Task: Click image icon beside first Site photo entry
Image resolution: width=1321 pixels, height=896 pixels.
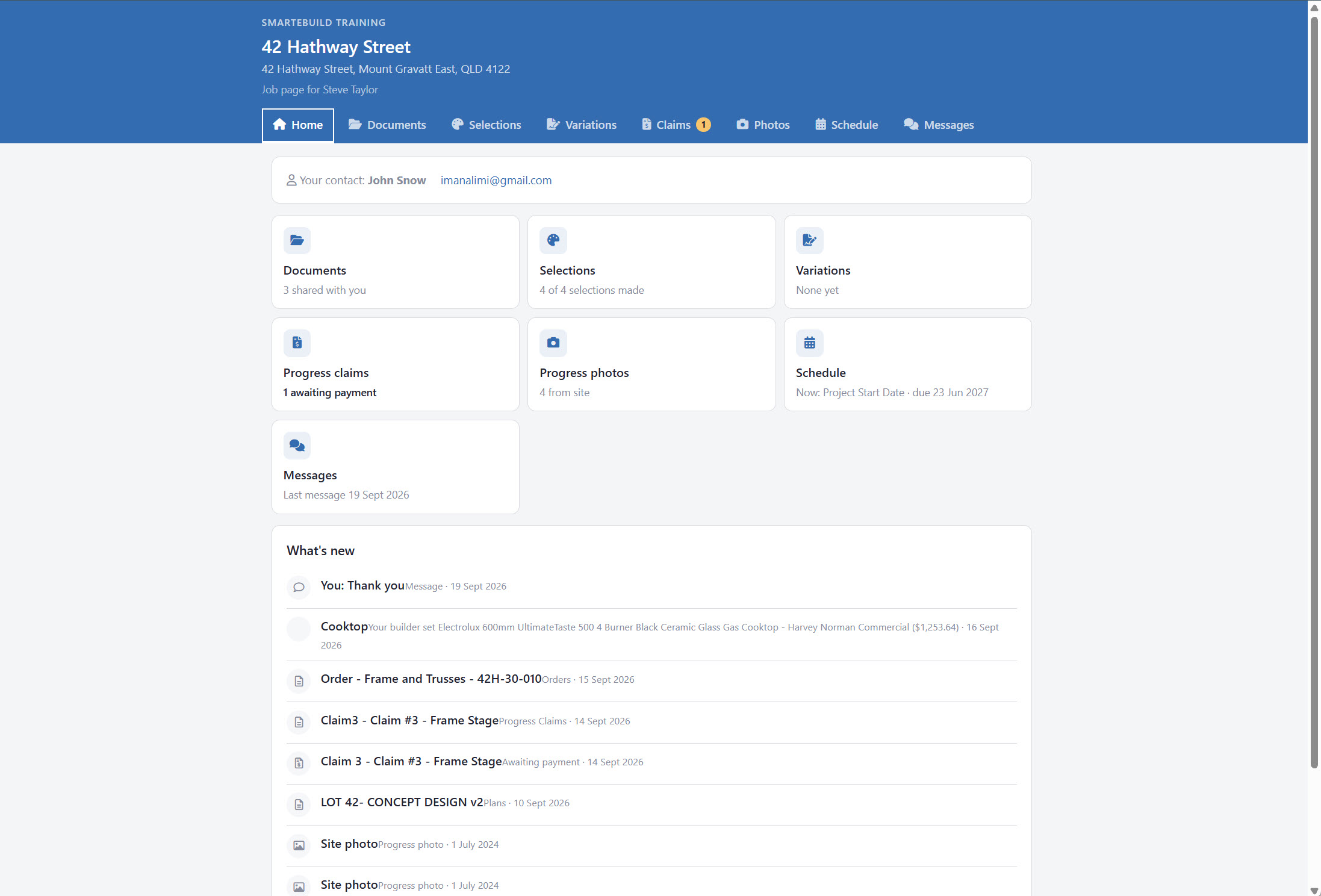Action: (299, 846)
